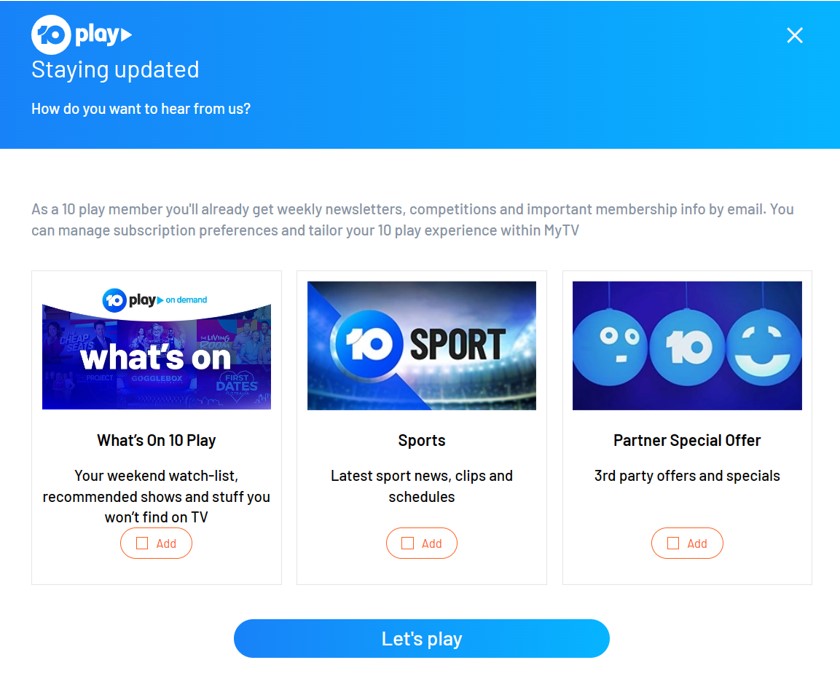The width and height of the screenshot is (840, 699).
Task: Select the What's On 10 Play heading
Action: (x=156, y=440)
